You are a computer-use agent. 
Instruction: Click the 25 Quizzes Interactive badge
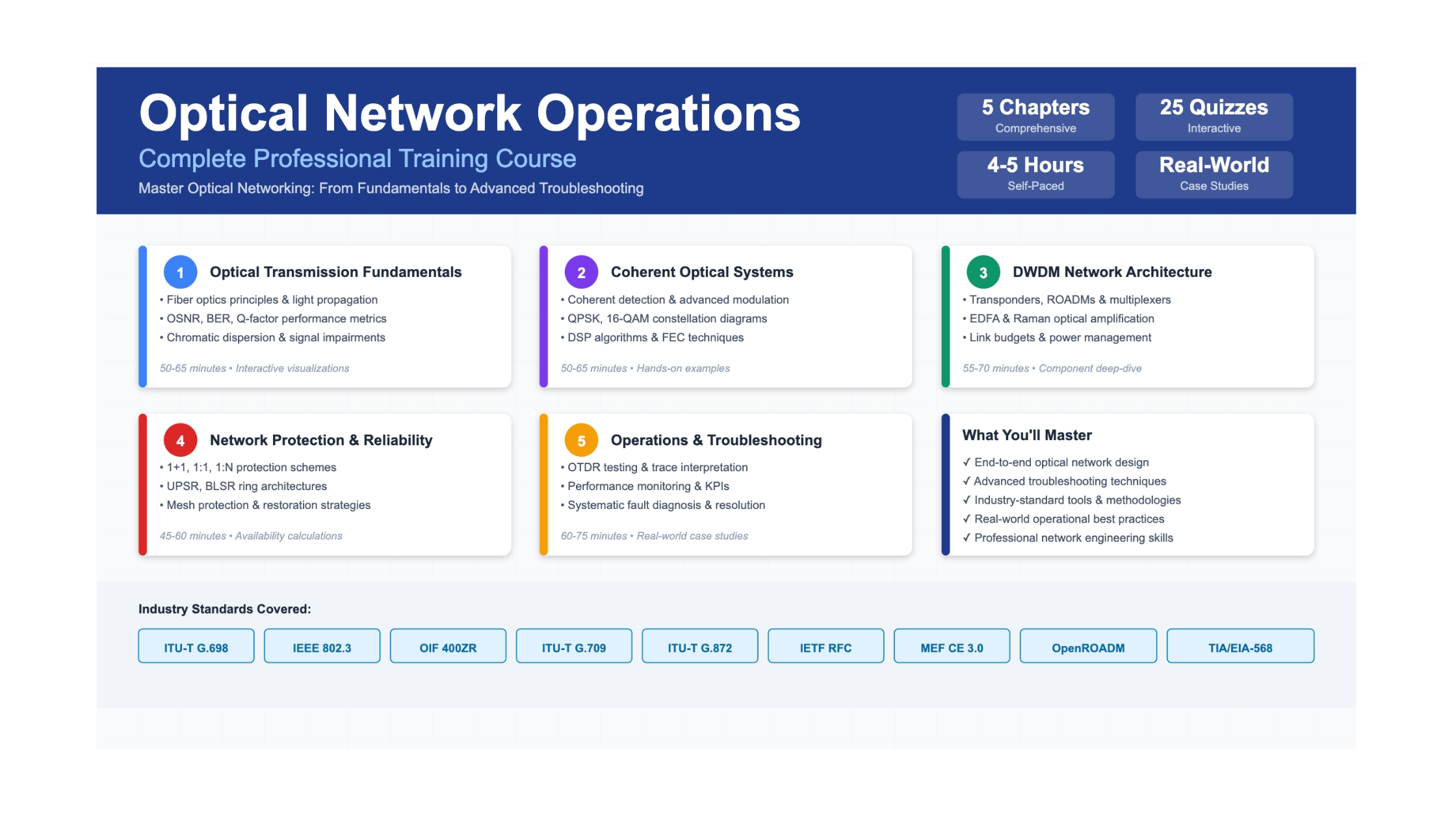point(1214,116)
